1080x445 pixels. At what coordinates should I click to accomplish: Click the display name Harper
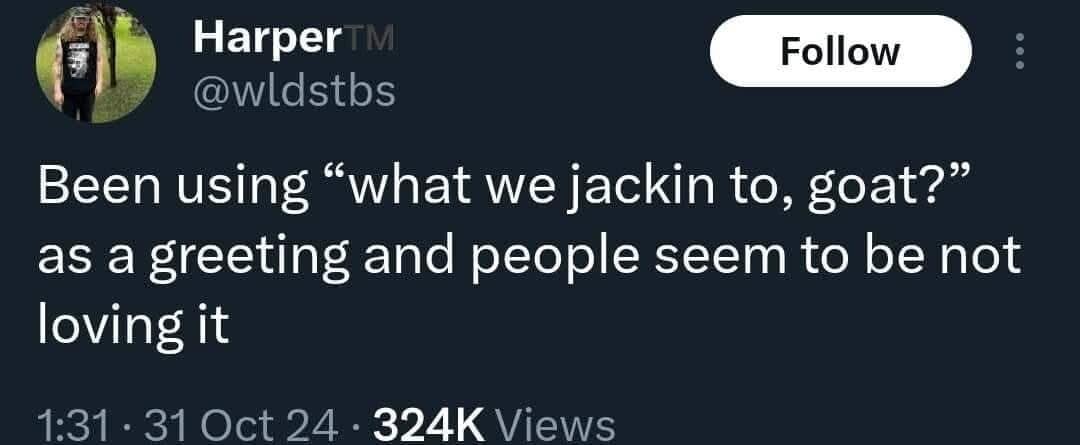(267, 39)
